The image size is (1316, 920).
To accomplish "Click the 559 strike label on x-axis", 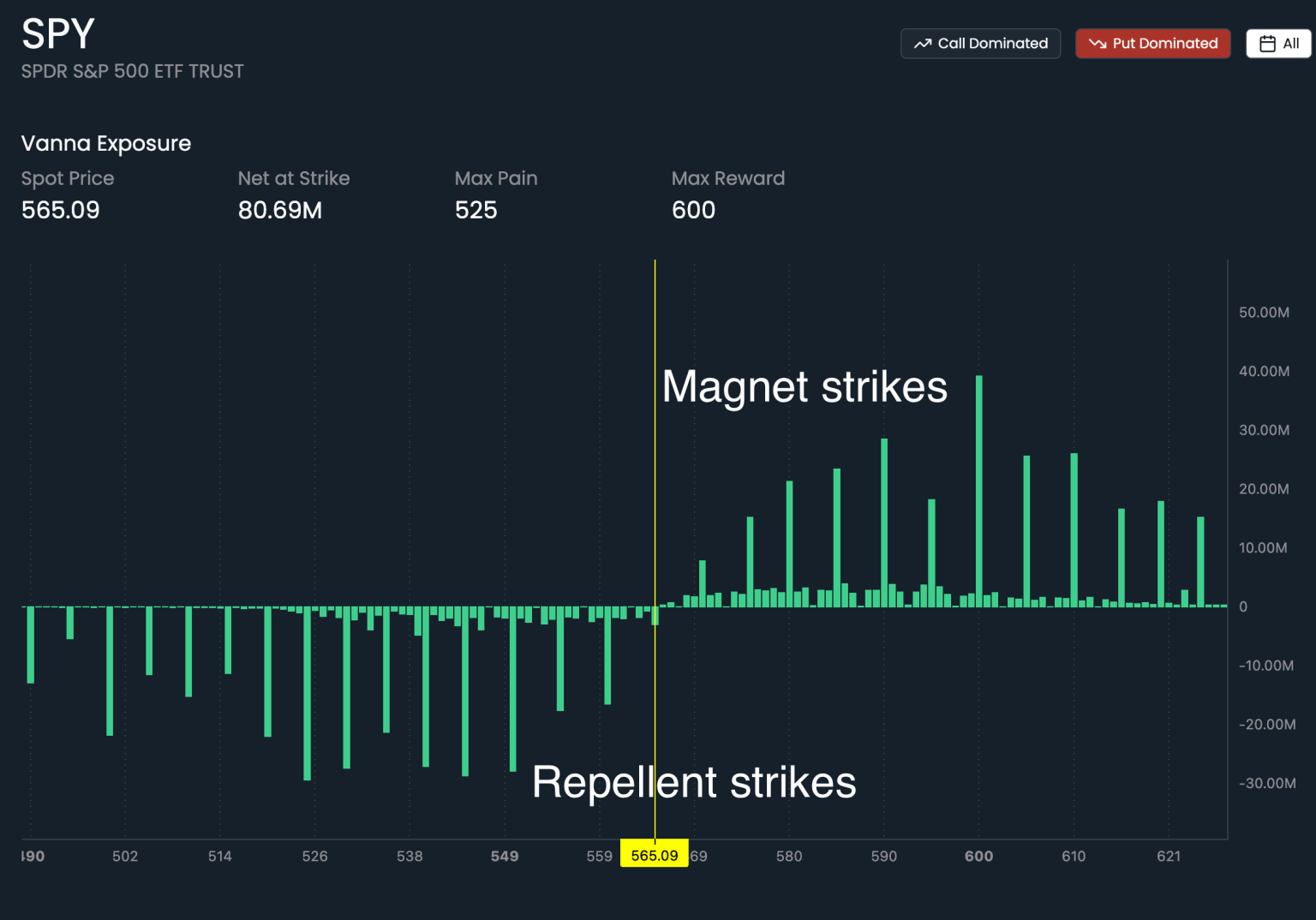I will pos(600,856).
